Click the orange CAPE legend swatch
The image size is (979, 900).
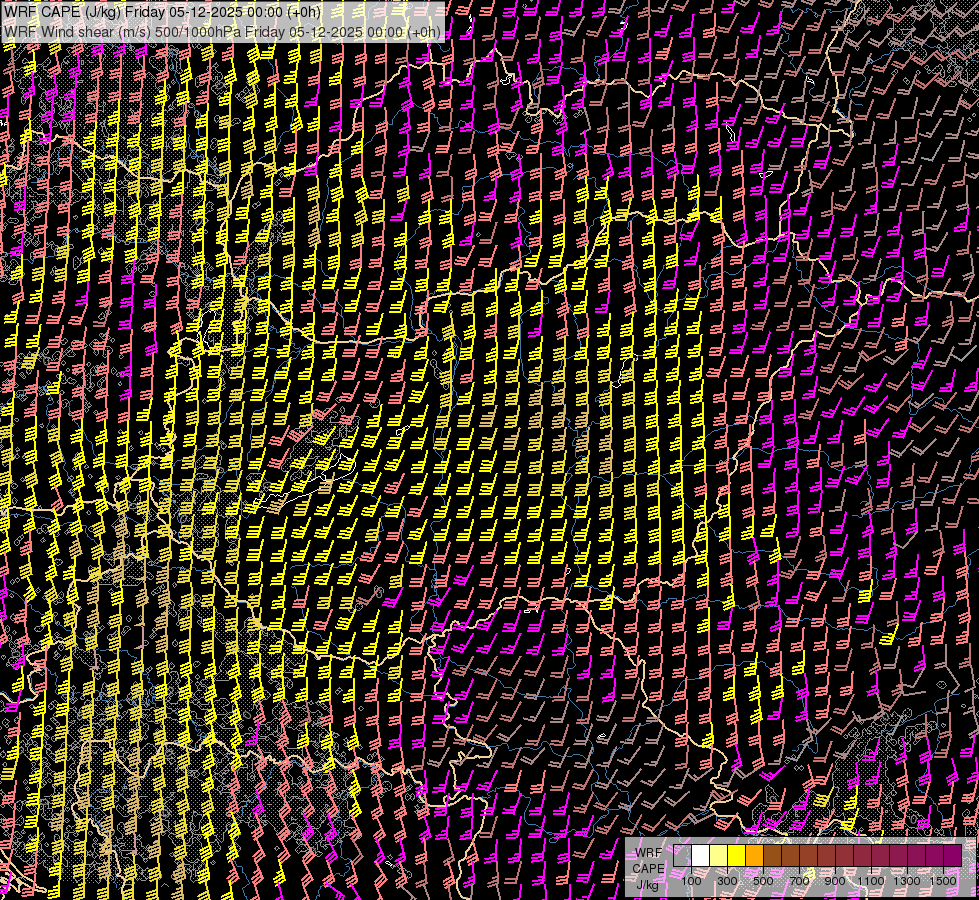click(x=755, y=855)
